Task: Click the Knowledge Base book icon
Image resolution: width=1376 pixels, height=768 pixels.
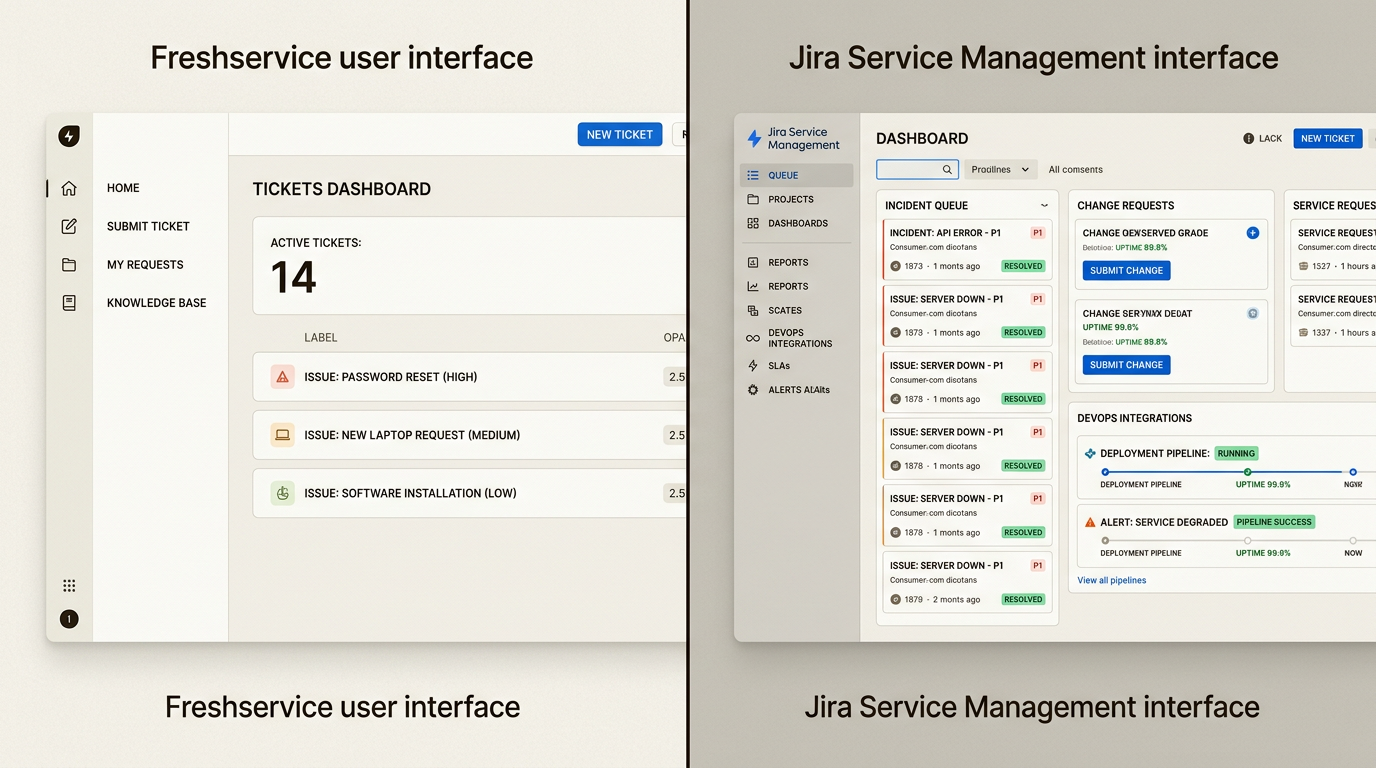Action: click(69, 302)
